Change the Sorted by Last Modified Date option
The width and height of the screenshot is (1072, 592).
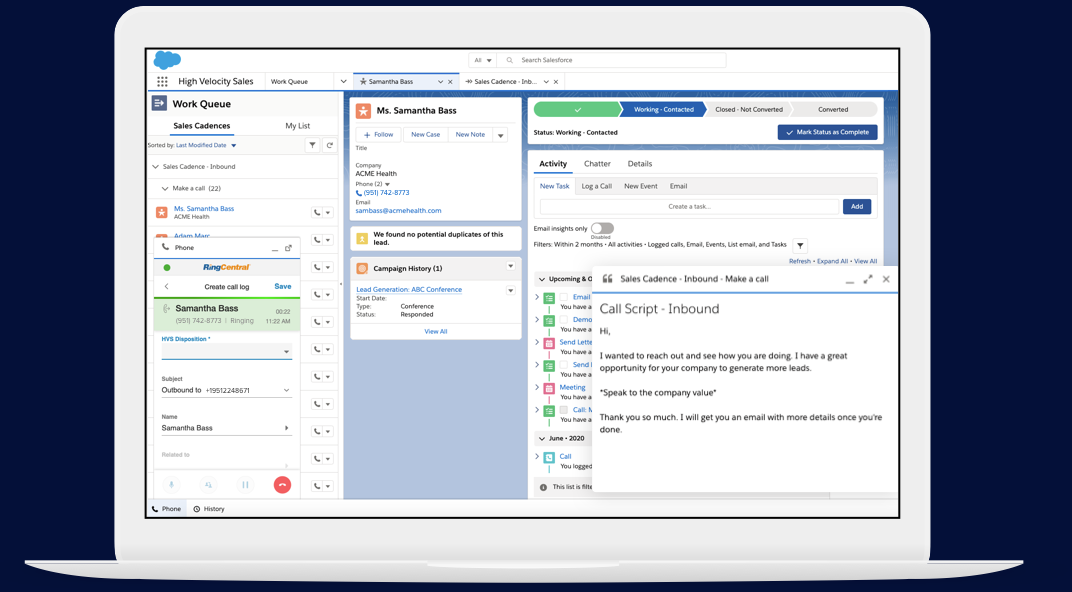pos(206,146)
